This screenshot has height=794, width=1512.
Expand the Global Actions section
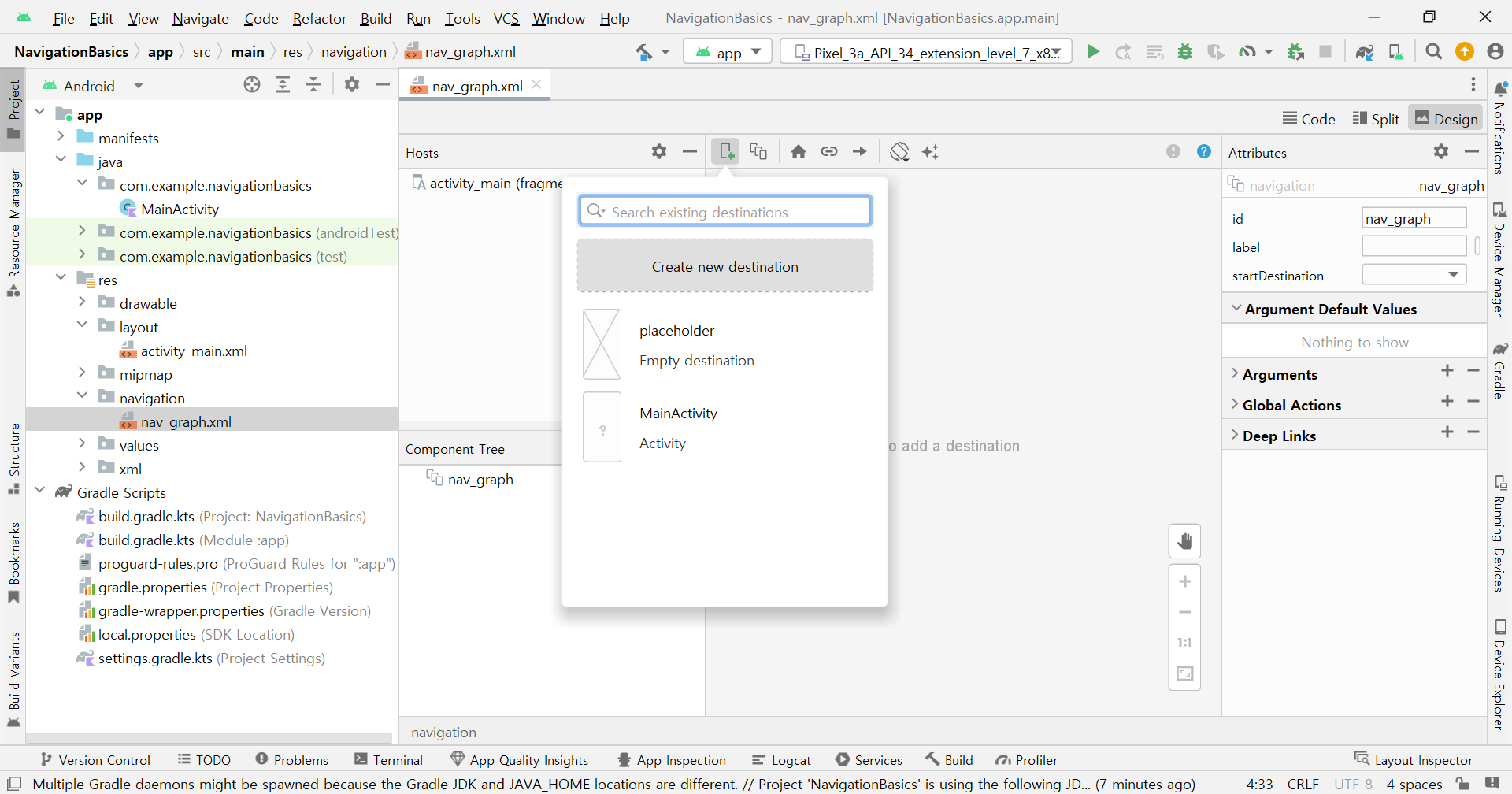pyautogui.click(x=1234, y=404)
